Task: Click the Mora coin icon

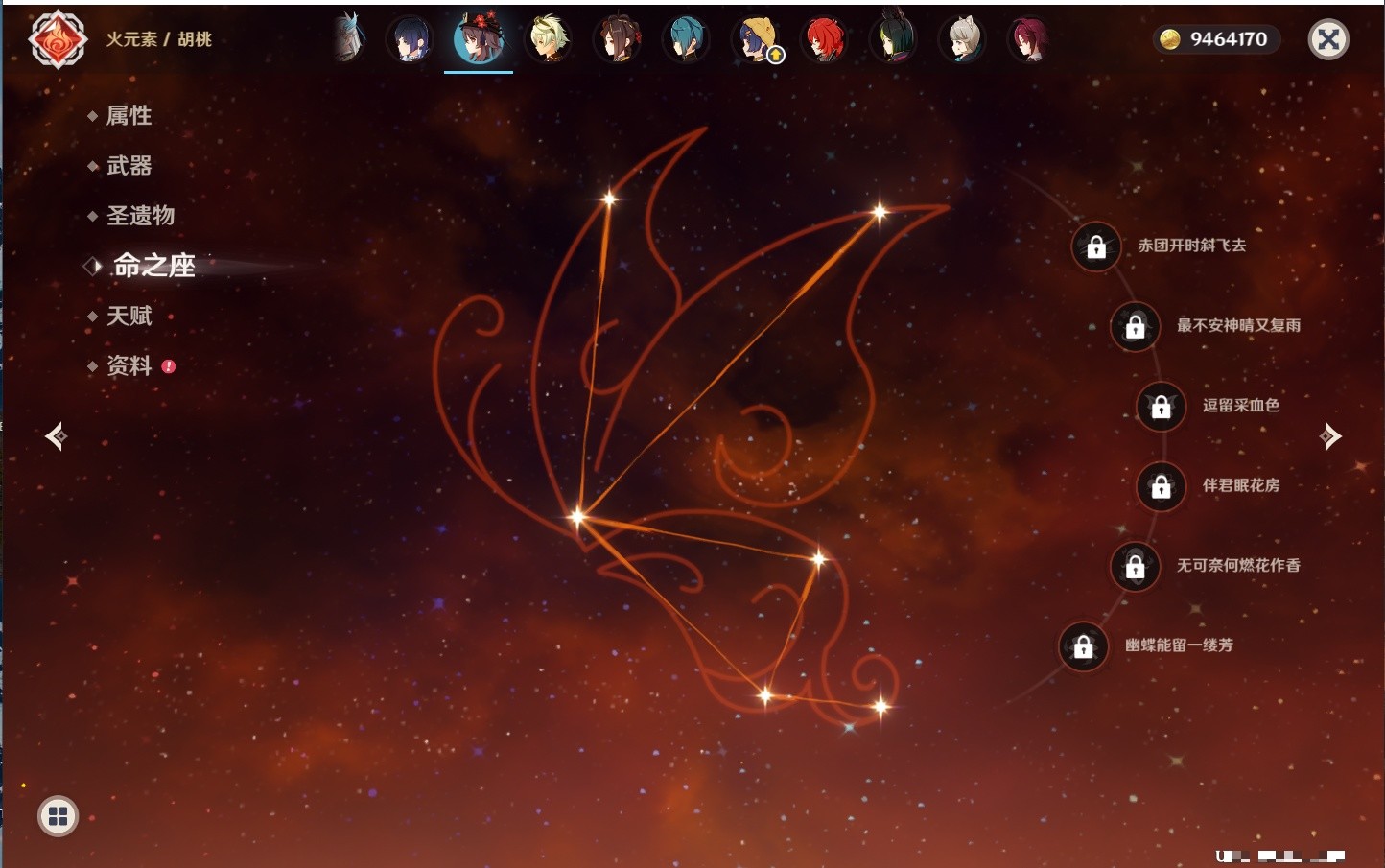Action: tap(1169, 39)
